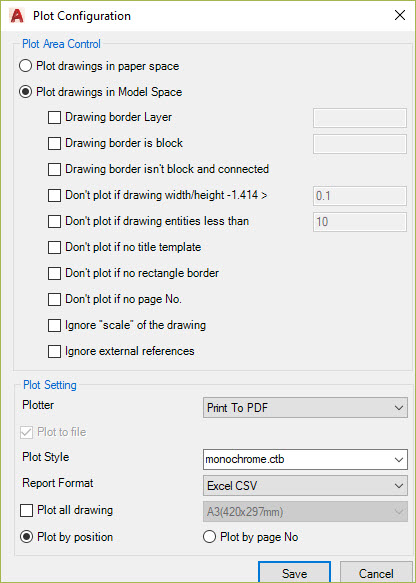The width and height of the screenshot is (416, 583).
Task: Select Plot by page No option
Action: coord(210,537)
